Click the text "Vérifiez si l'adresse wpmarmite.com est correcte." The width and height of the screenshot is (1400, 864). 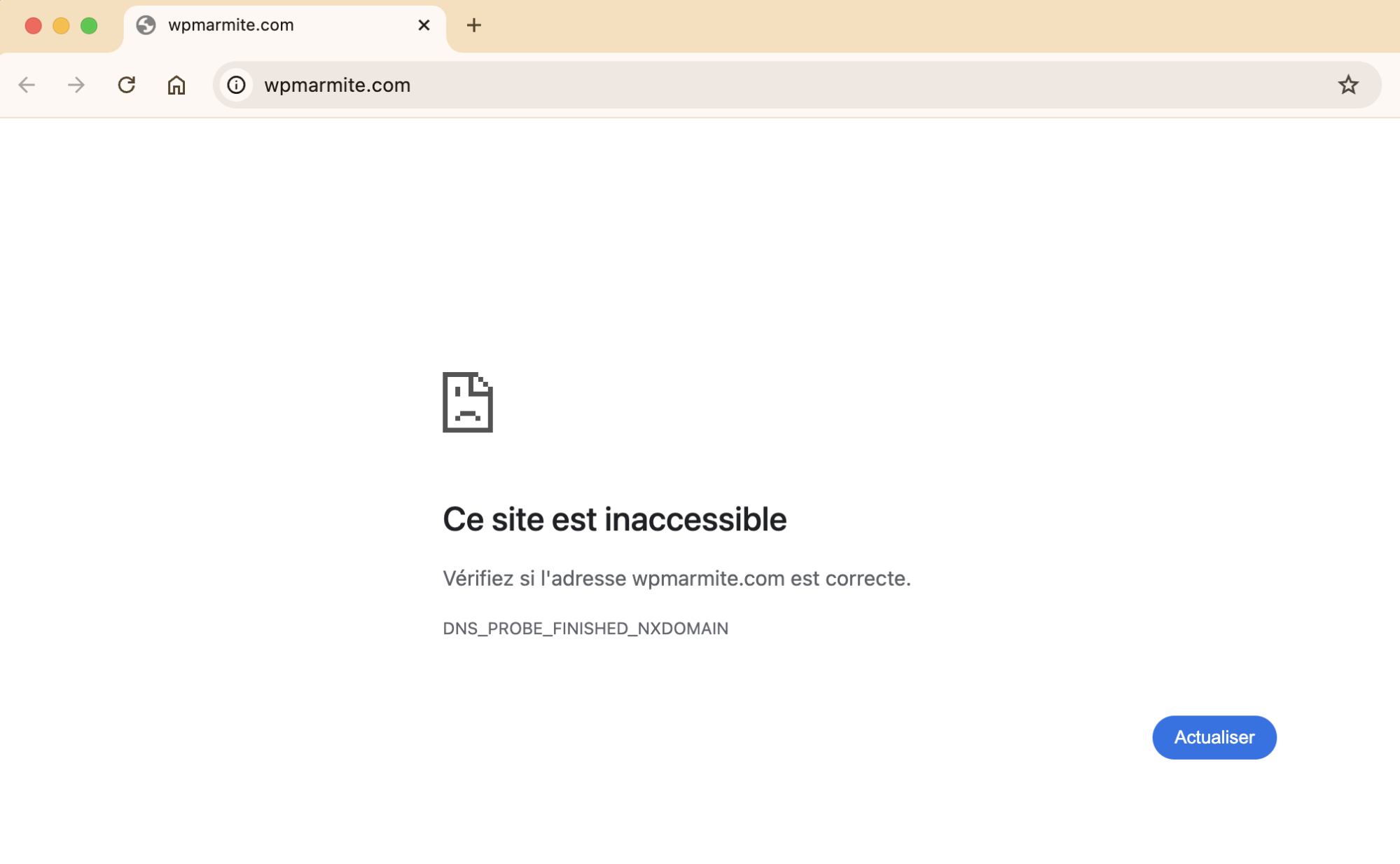pyautogui.click(x=677, y=579)
